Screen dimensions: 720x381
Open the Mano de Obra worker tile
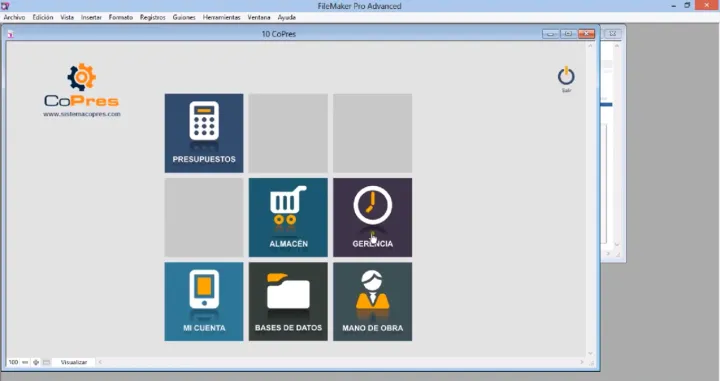point(372,302)
